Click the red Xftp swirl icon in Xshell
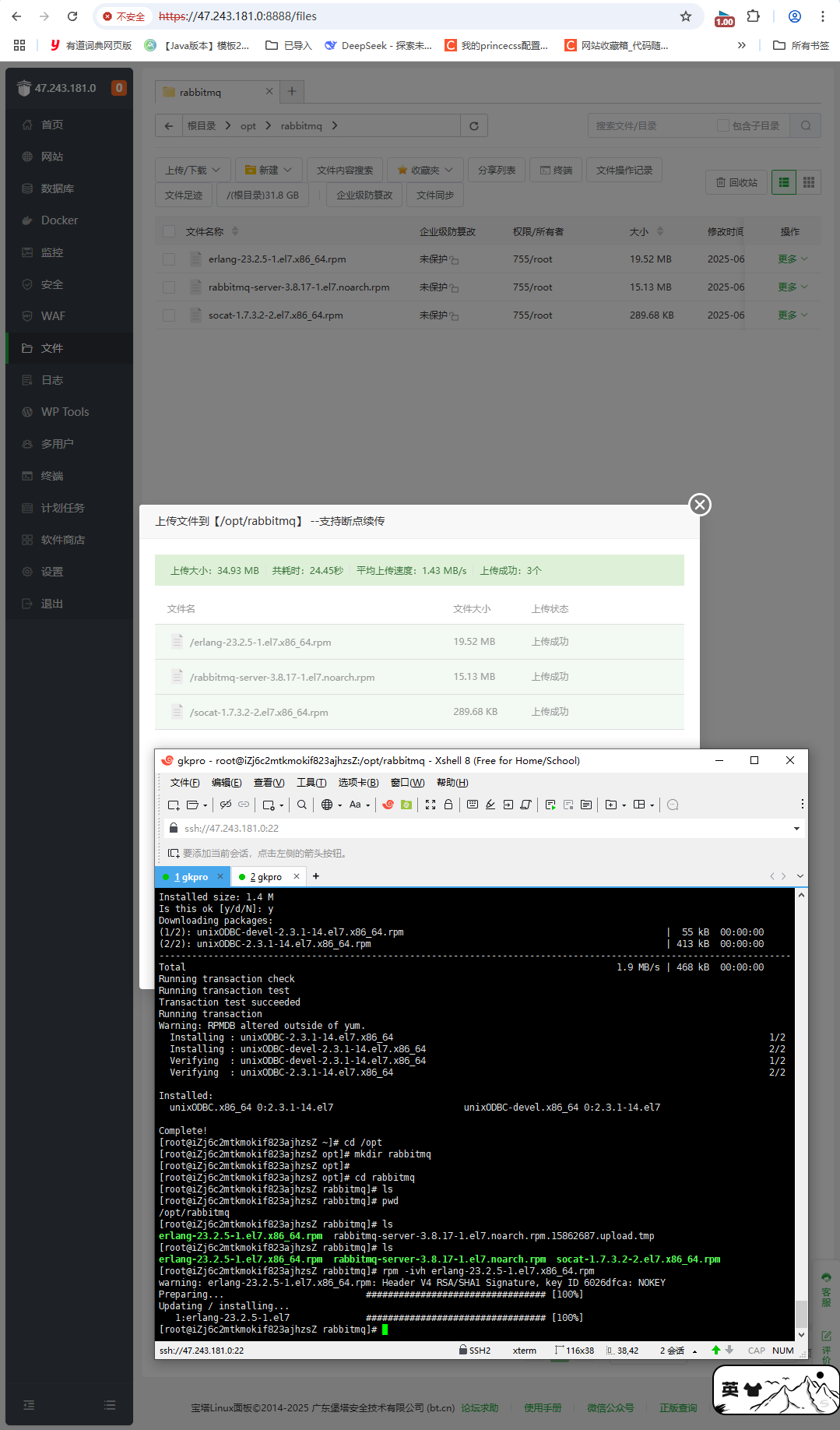The height and width of the screenshot is (1430, 840). coord(388,805)
